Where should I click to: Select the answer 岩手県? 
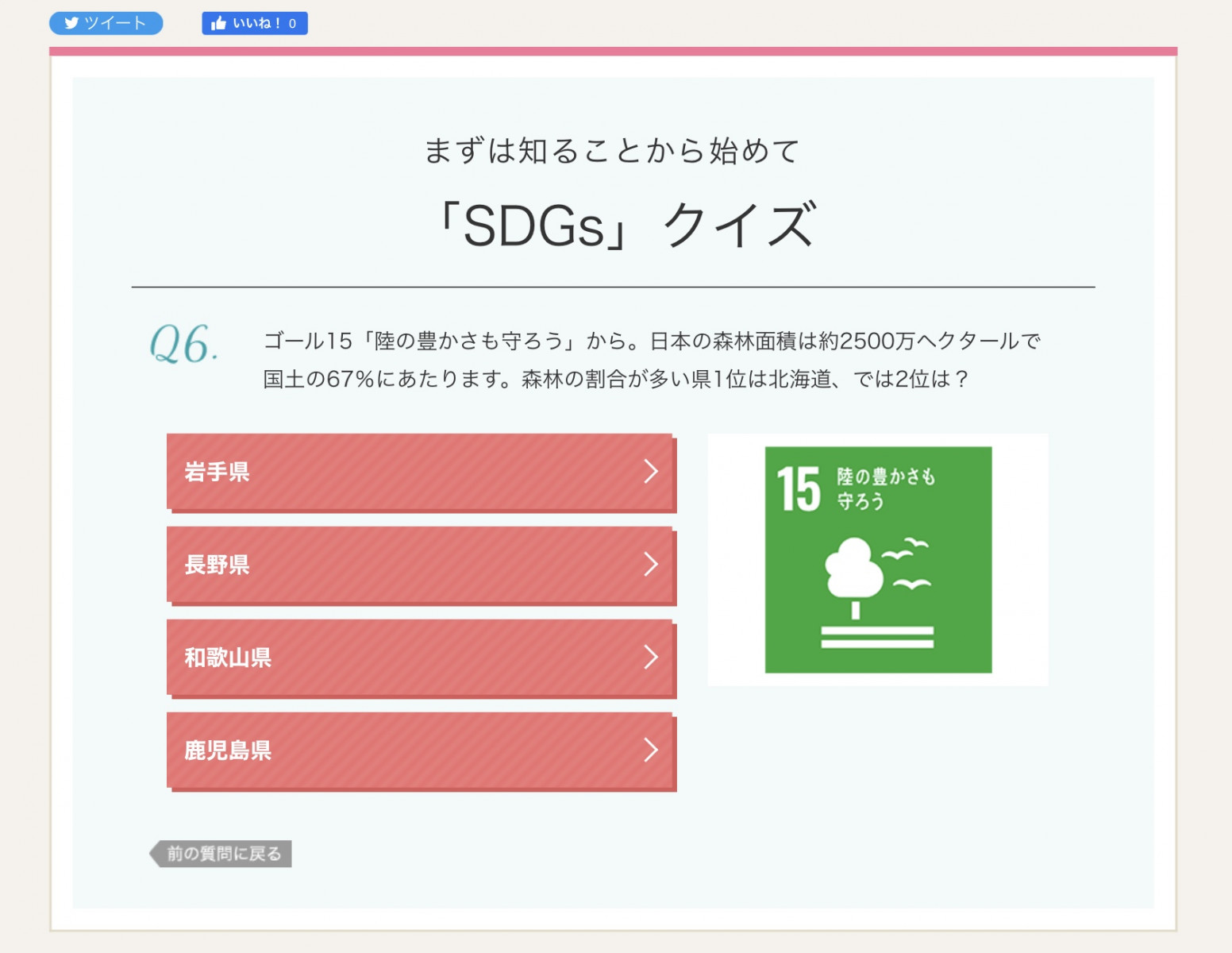click(421, 472)
